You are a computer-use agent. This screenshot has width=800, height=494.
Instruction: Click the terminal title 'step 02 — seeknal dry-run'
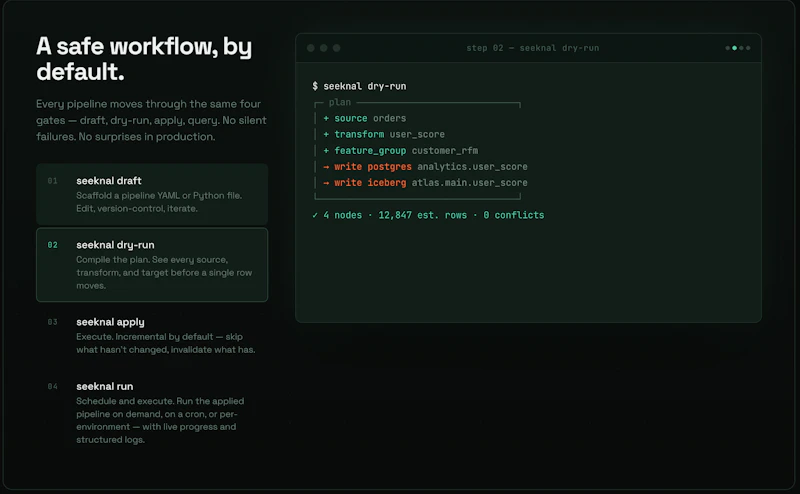click(533, 48)
